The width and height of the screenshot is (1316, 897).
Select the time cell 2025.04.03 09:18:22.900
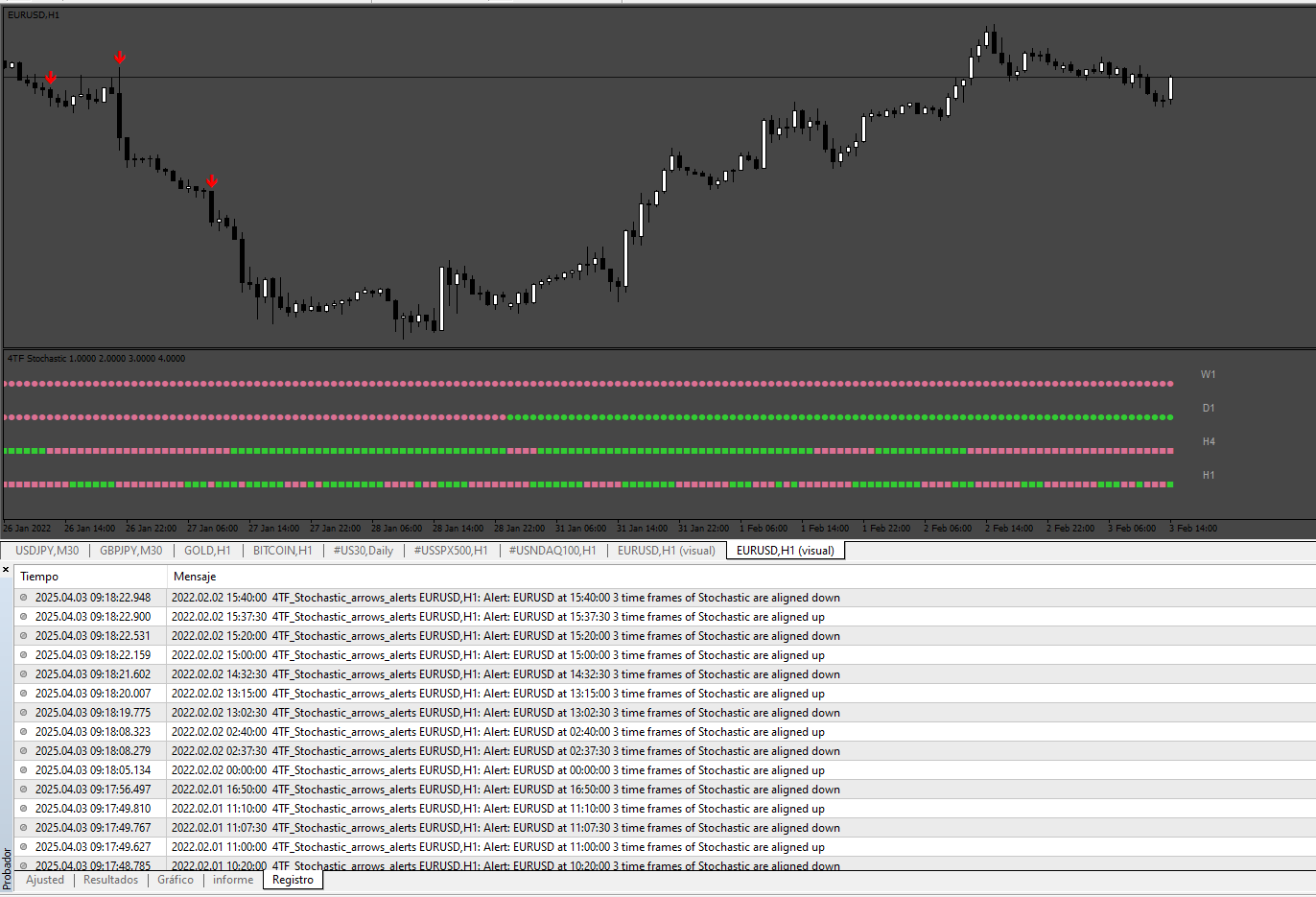(x=93, y=617)
